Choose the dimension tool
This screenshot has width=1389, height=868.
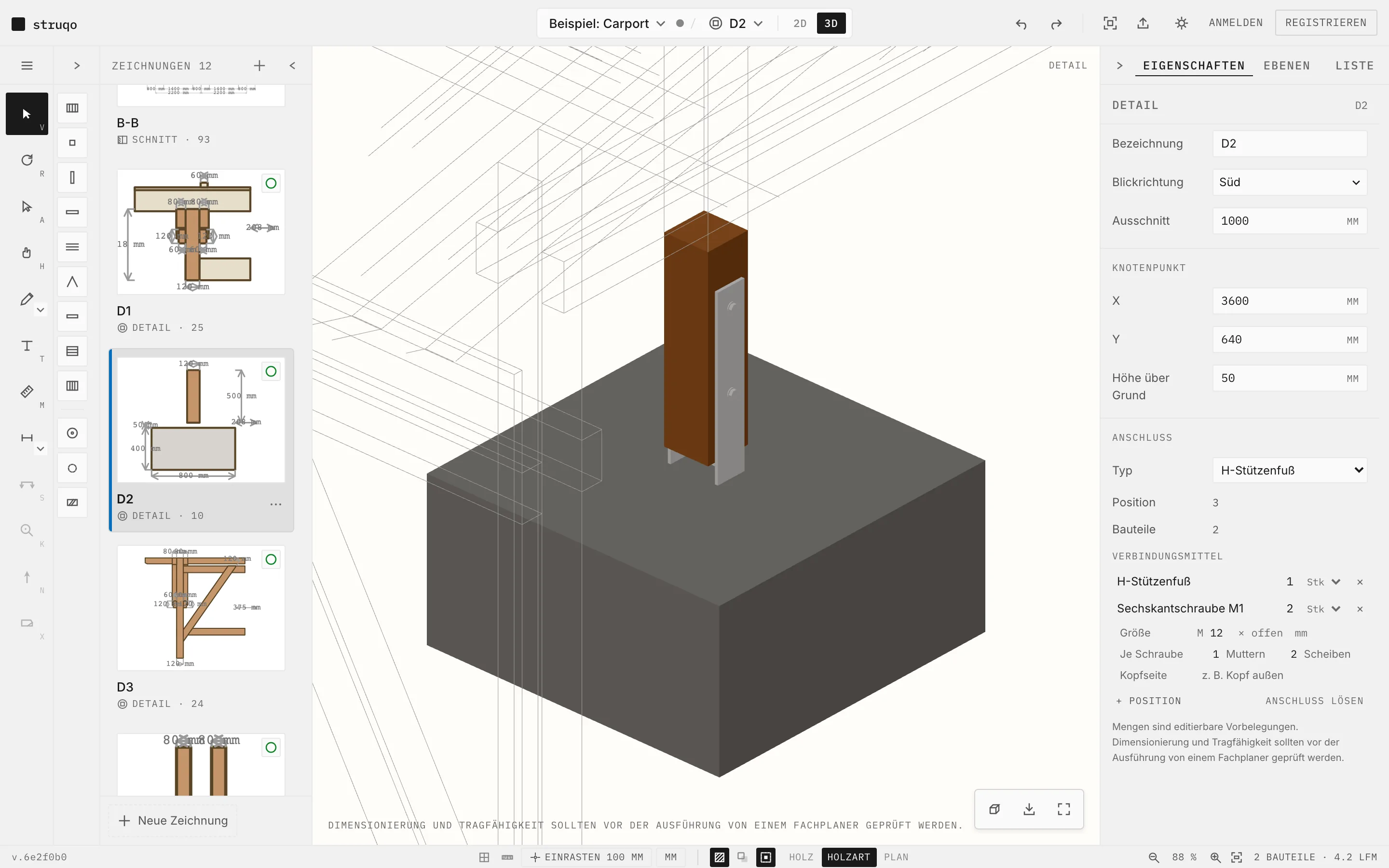[x=27, y=438]
